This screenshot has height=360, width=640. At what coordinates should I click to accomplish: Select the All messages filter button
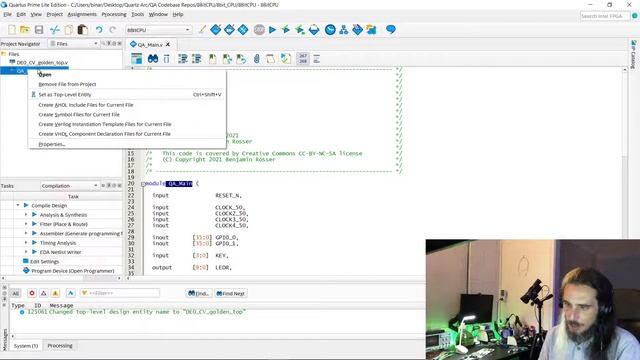(15, 293)
